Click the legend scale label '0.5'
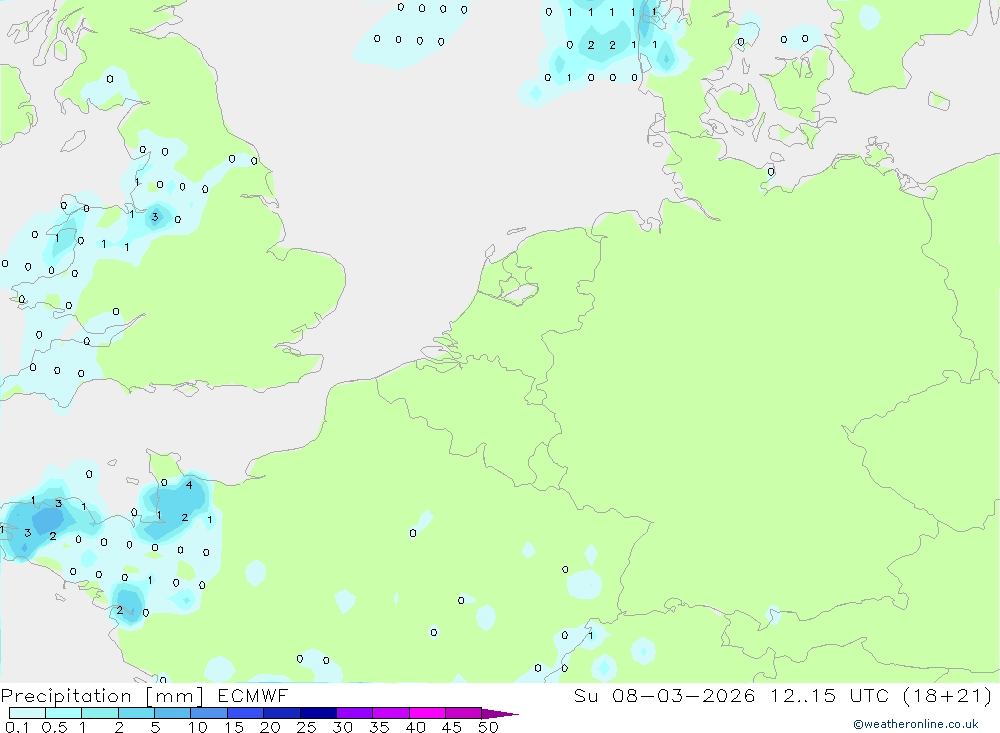Image resolution: width=1000 pixels, height=733 pixels. [54, 727]
